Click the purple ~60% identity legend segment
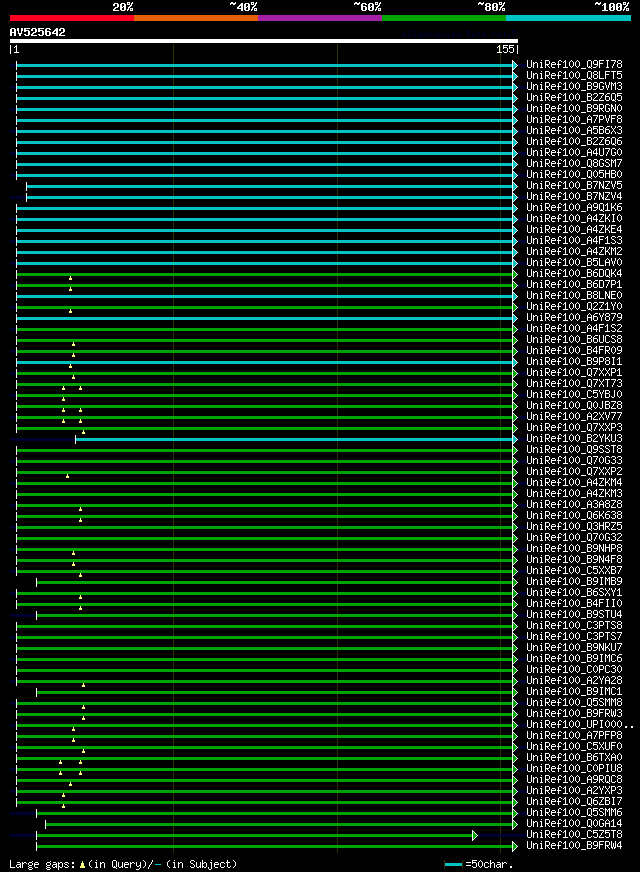The image size is (640, 872). (x=319, y=18)
